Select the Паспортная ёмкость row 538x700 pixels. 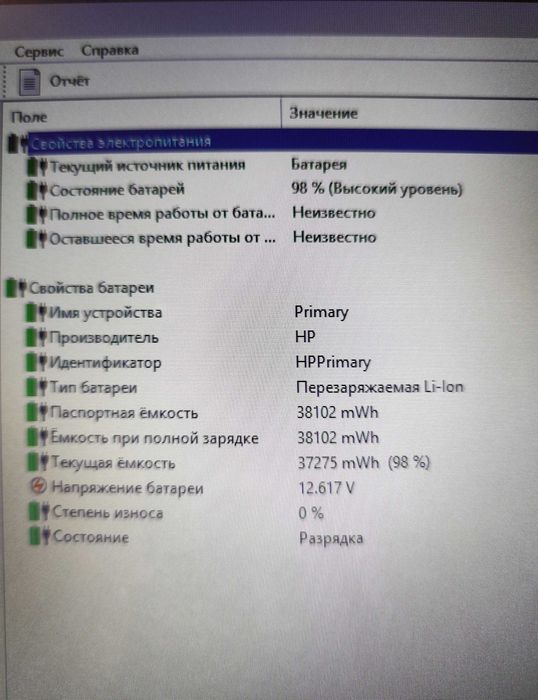tap(124, 412)
